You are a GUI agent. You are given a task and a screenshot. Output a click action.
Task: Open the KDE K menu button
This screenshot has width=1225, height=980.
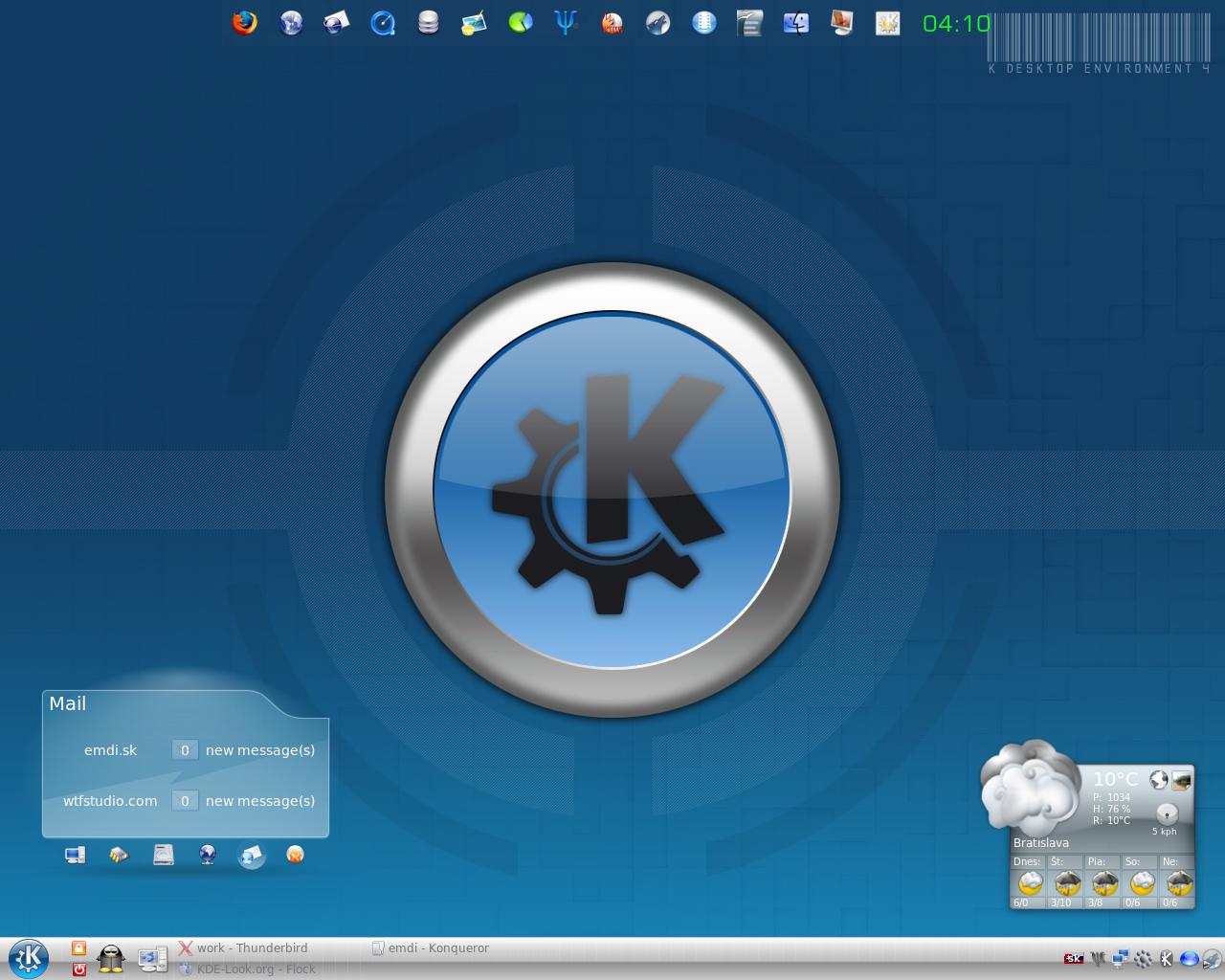tap(29, 958)
